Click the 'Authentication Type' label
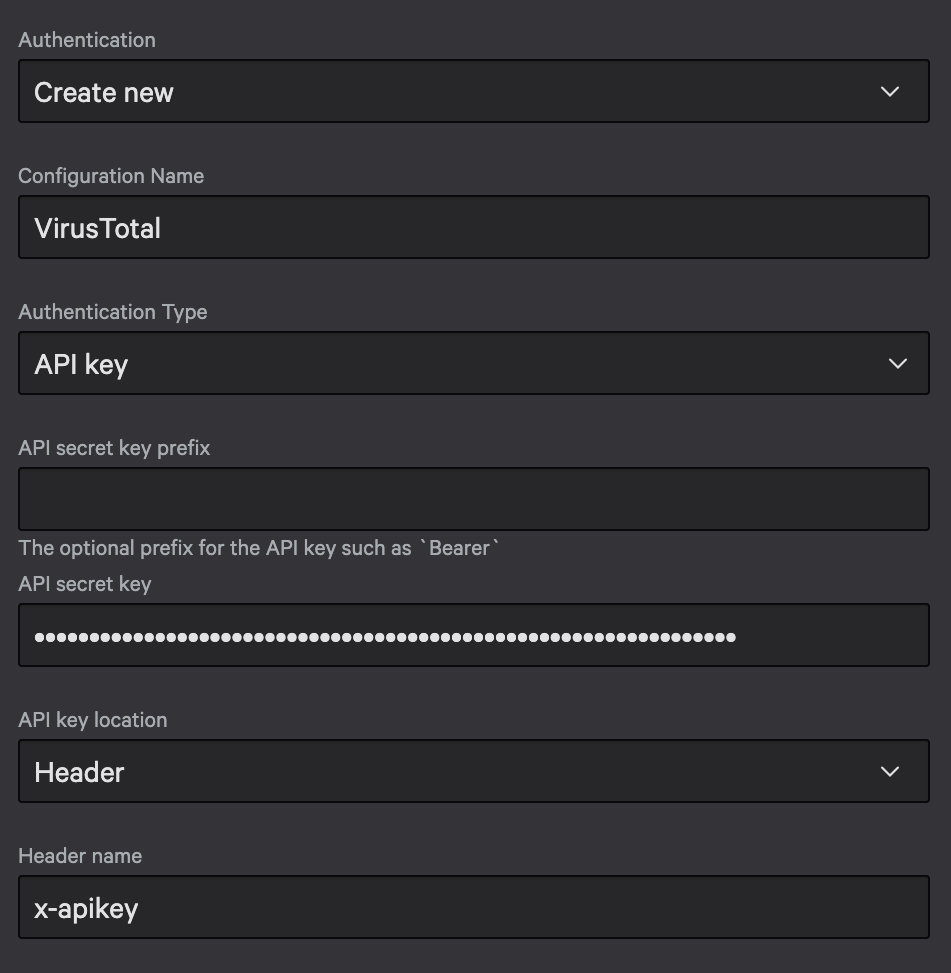Image resolution: width=951 pixels, height=973 pixels. pos(113,312)
